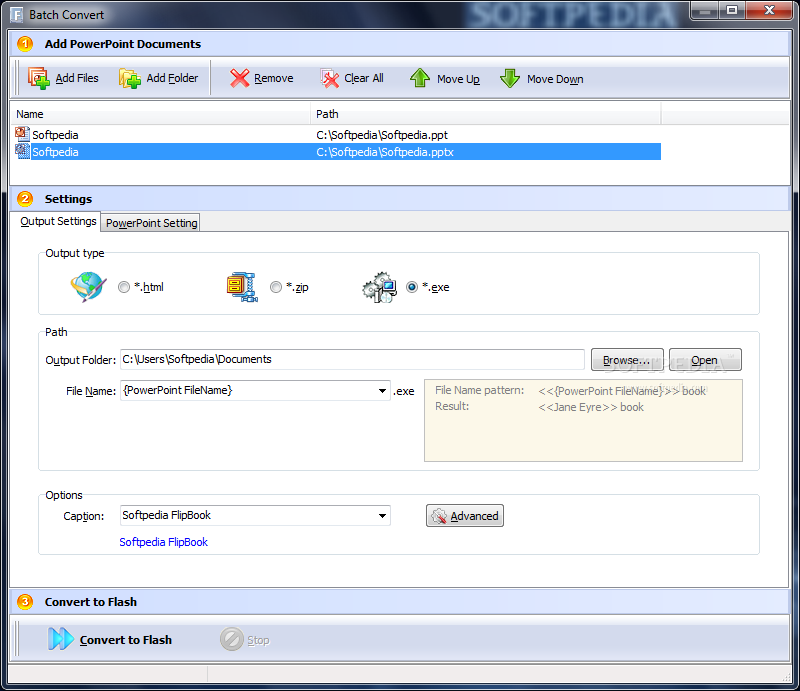Click the Stop button label
The width and height of the screenshot is (800, 691).
(x=258, y=640)
